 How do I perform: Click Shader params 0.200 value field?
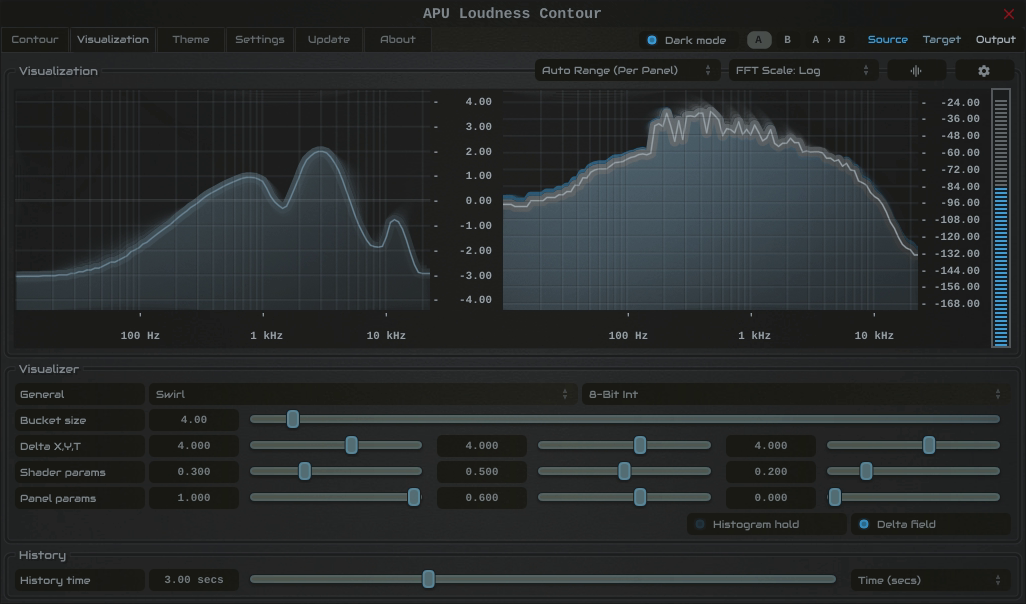771,472
